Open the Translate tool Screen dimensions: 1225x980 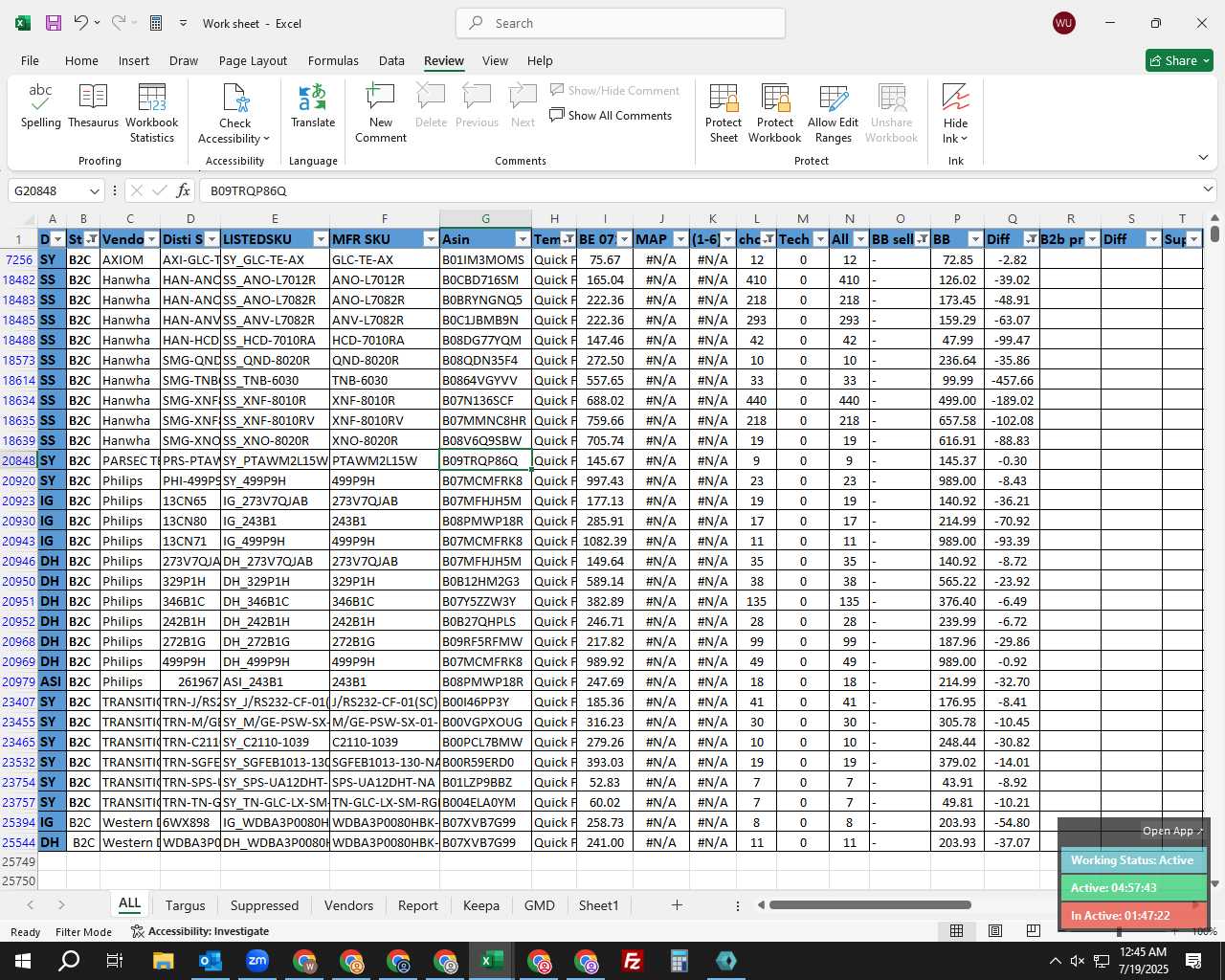[x=313, y=107]
